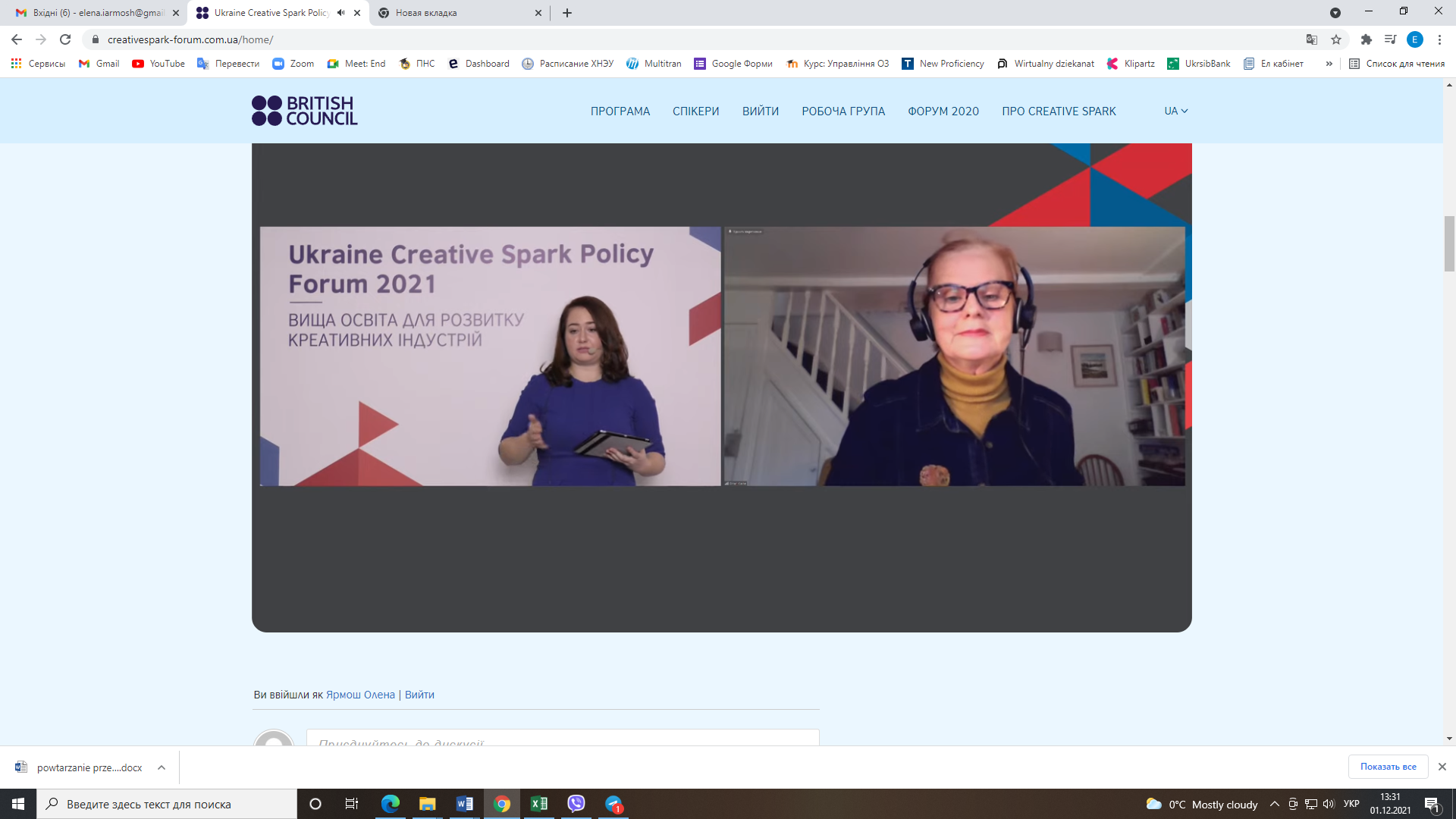This screenshot has height=819, width=1456.
Task: Open the Meet: End bookmark
Action: 356,64
